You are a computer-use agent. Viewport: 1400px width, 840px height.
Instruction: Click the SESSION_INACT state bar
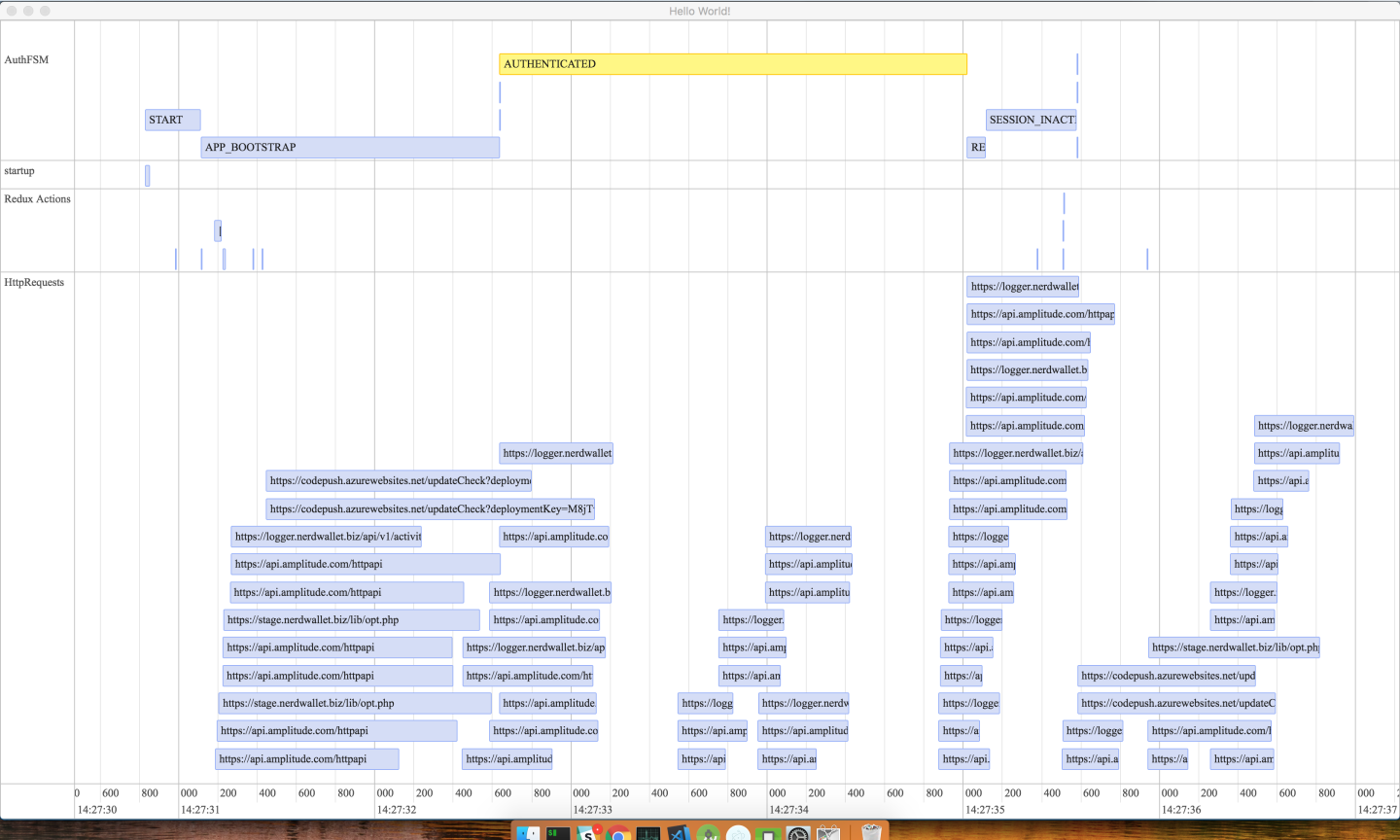1031,121
